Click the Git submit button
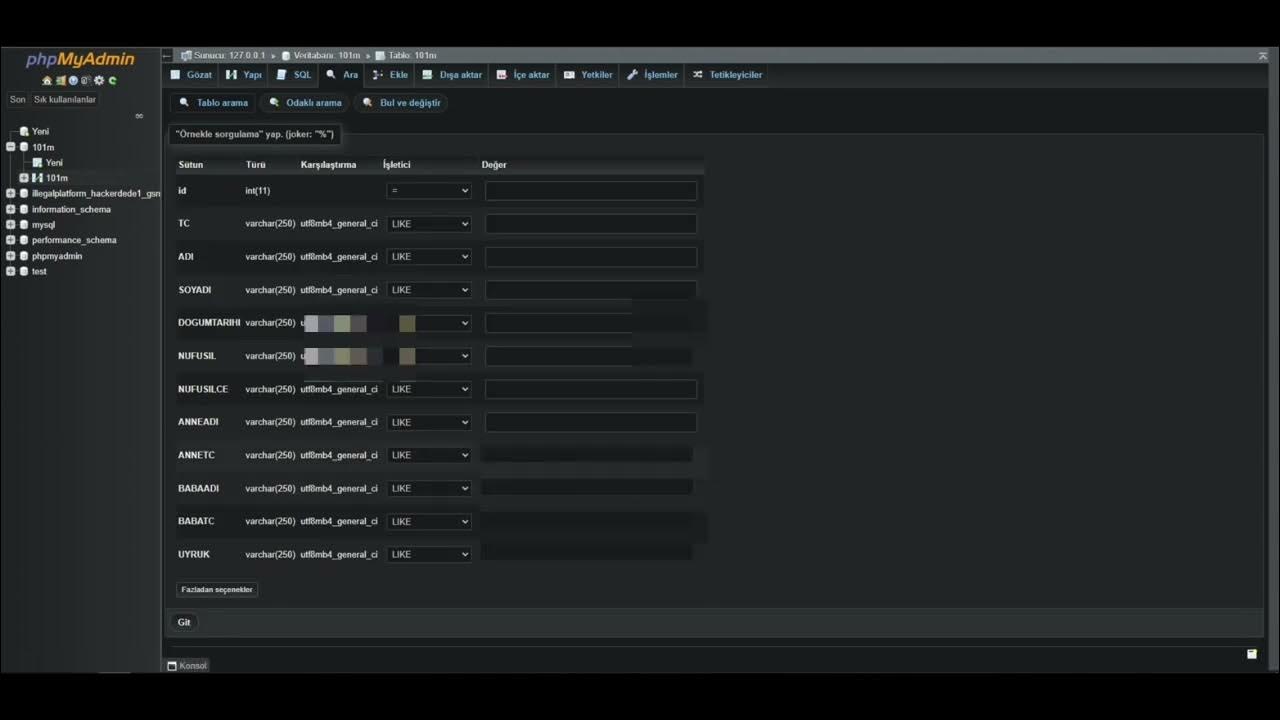This screenshot has height=720, width=1280. tap(184, 622)
